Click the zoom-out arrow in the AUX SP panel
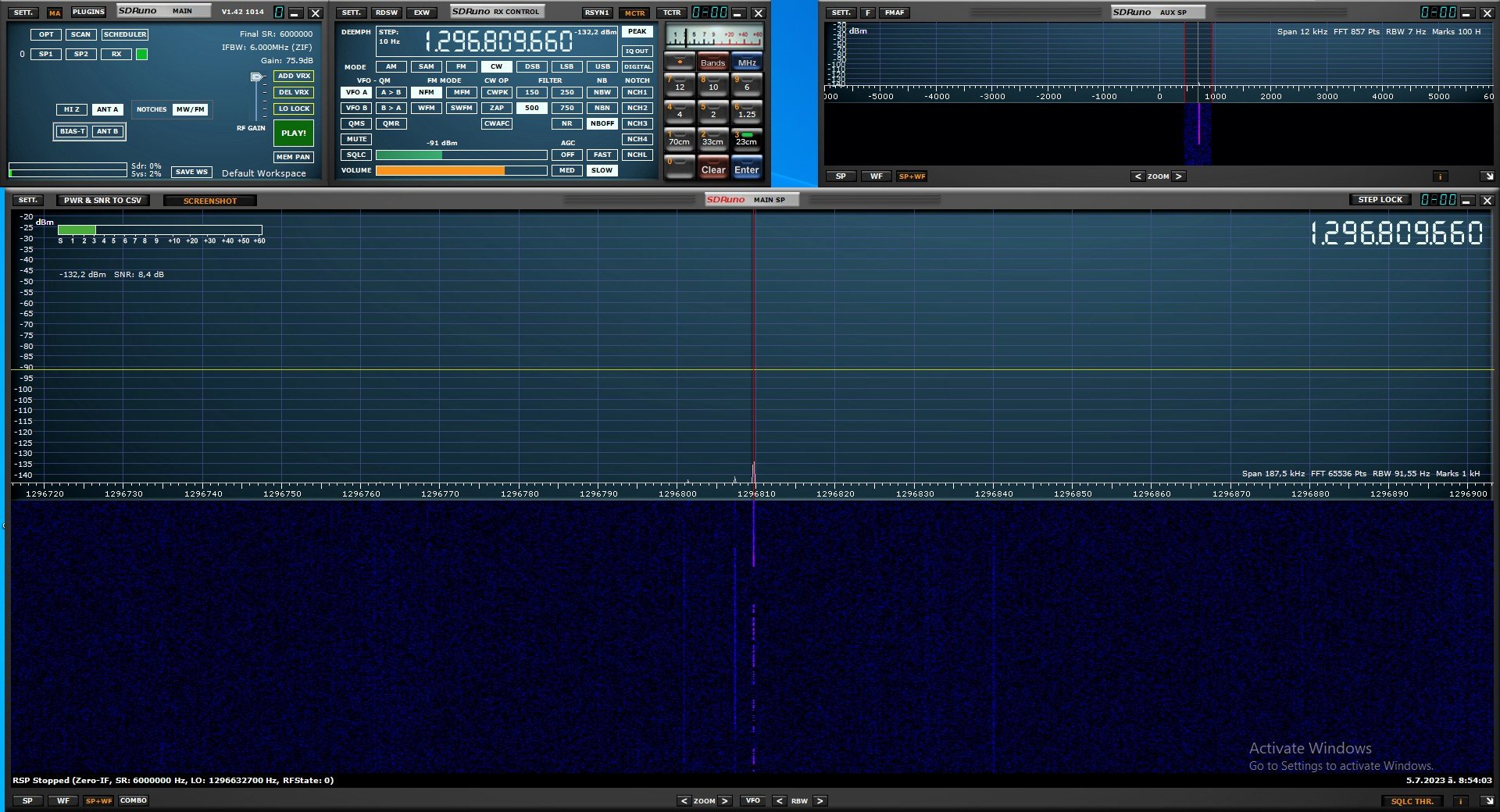Viewport: 1500px width, 812px height. click(1137, 176)
